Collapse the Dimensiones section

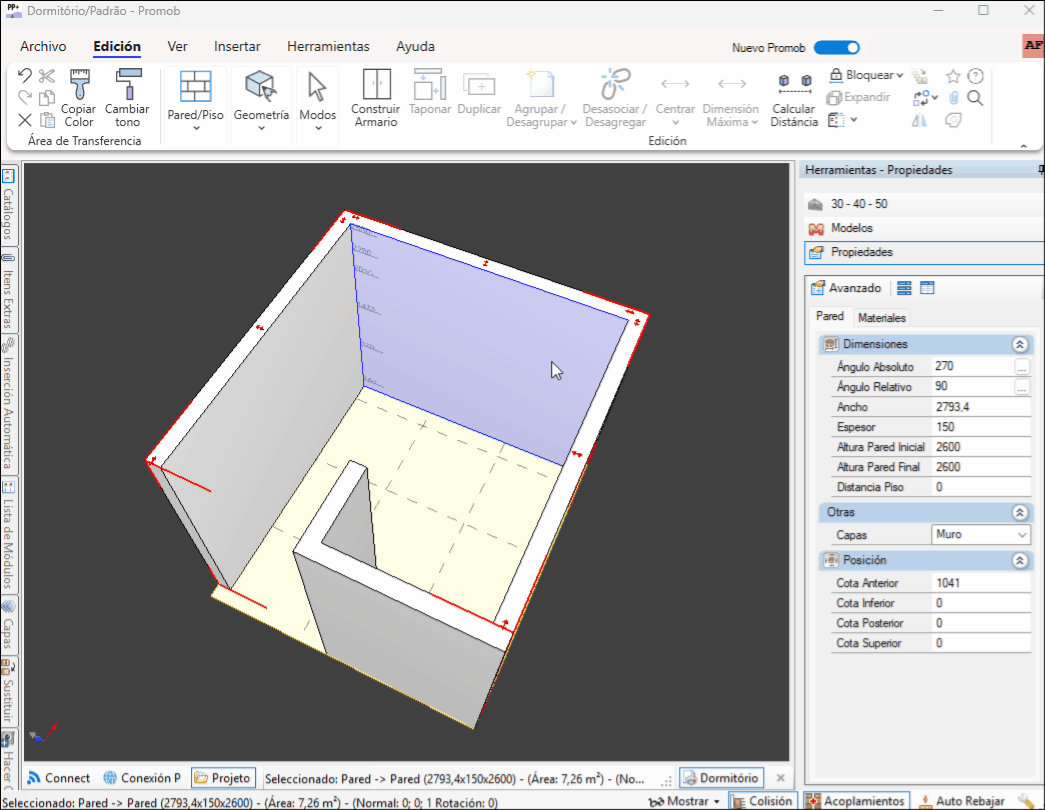coord(1019,344)
